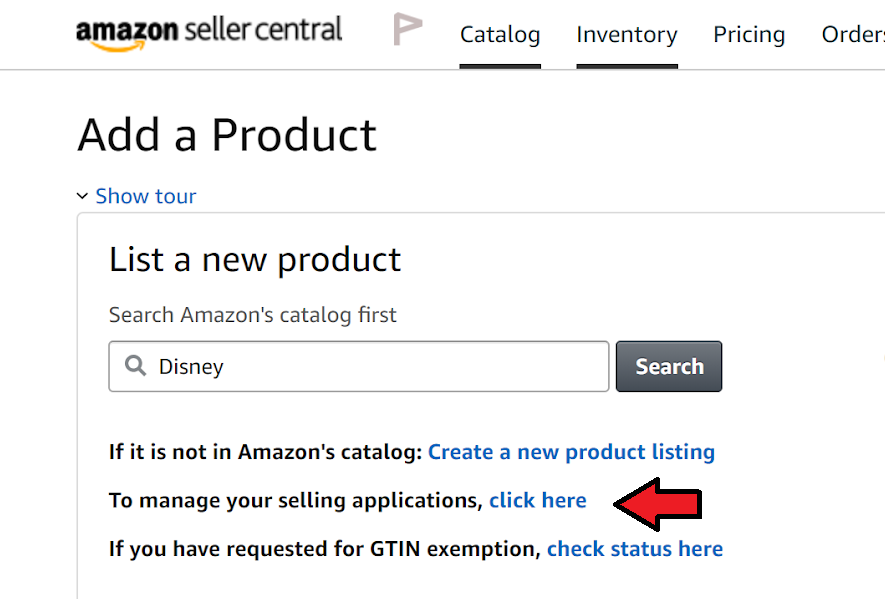The height and width of the screenshot is (599, 885).
Task: Click the 'If it is not in Amazon's catalog' text
Action: tap(265, 452)
